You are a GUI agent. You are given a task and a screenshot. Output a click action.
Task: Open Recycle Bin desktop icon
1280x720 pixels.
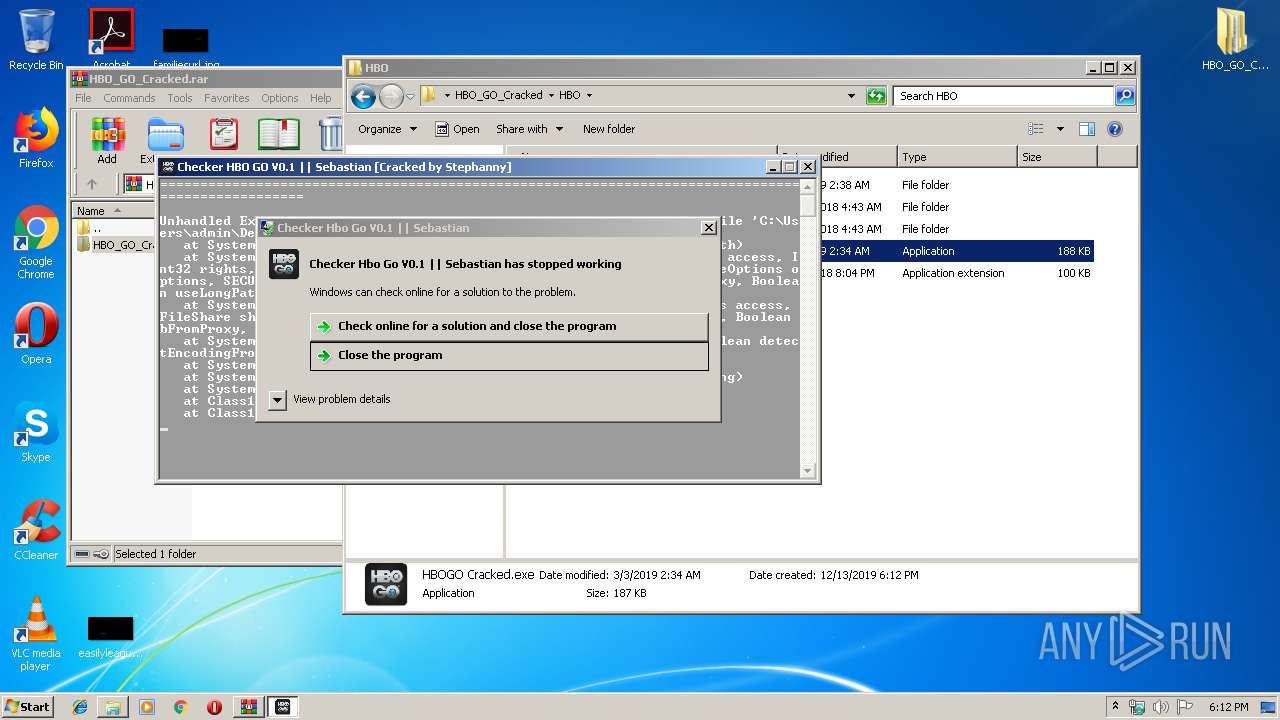point(36,40)
